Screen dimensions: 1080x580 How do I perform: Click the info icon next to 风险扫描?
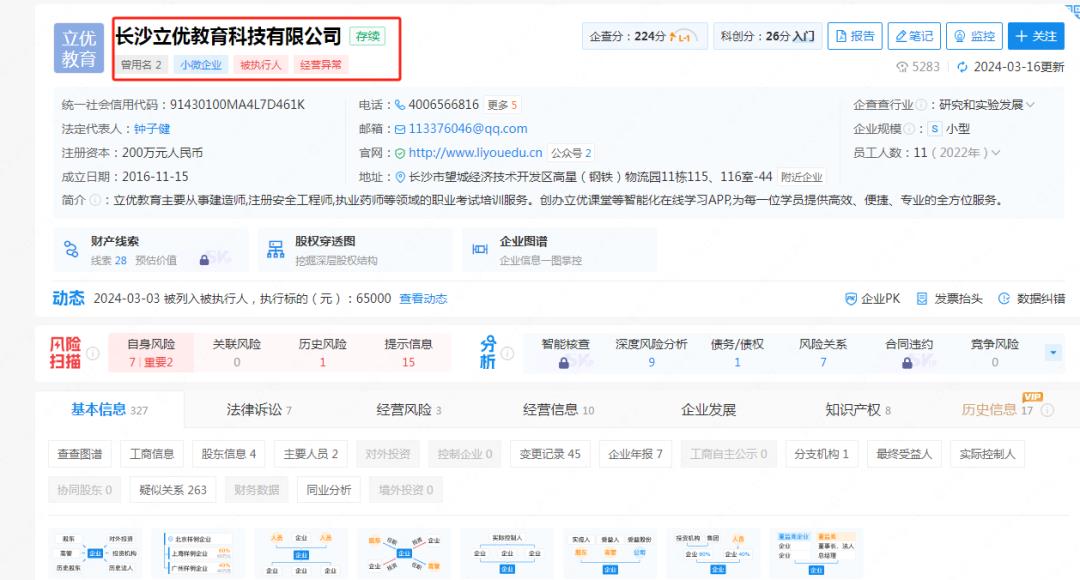pyautogui.click(x=93, y=353)
